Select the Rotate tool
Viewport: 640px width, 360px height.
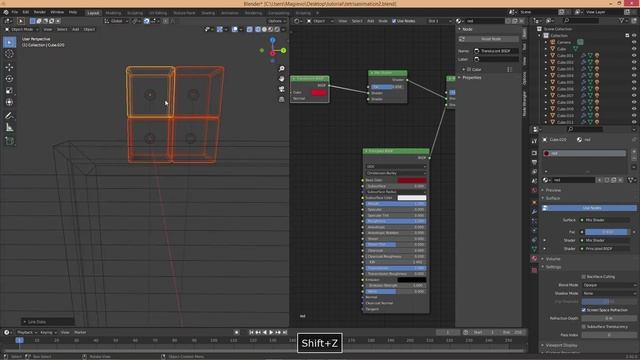[x=9, y=79]
